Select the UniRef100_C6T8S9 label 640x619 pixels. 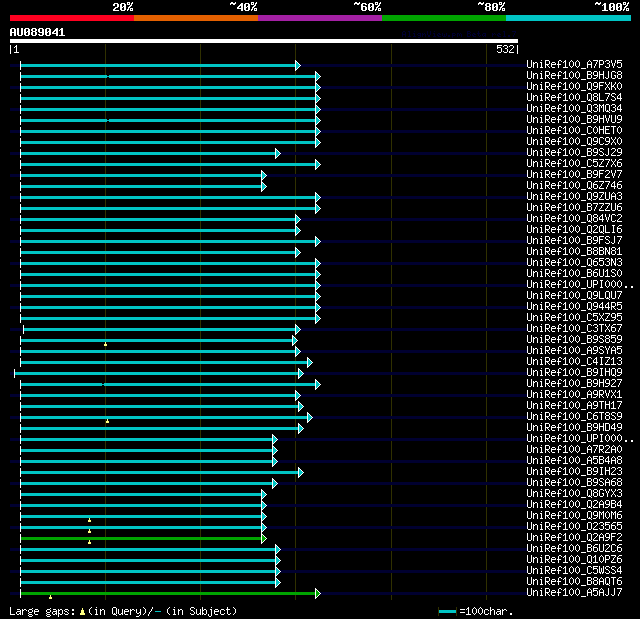point(574,417)
